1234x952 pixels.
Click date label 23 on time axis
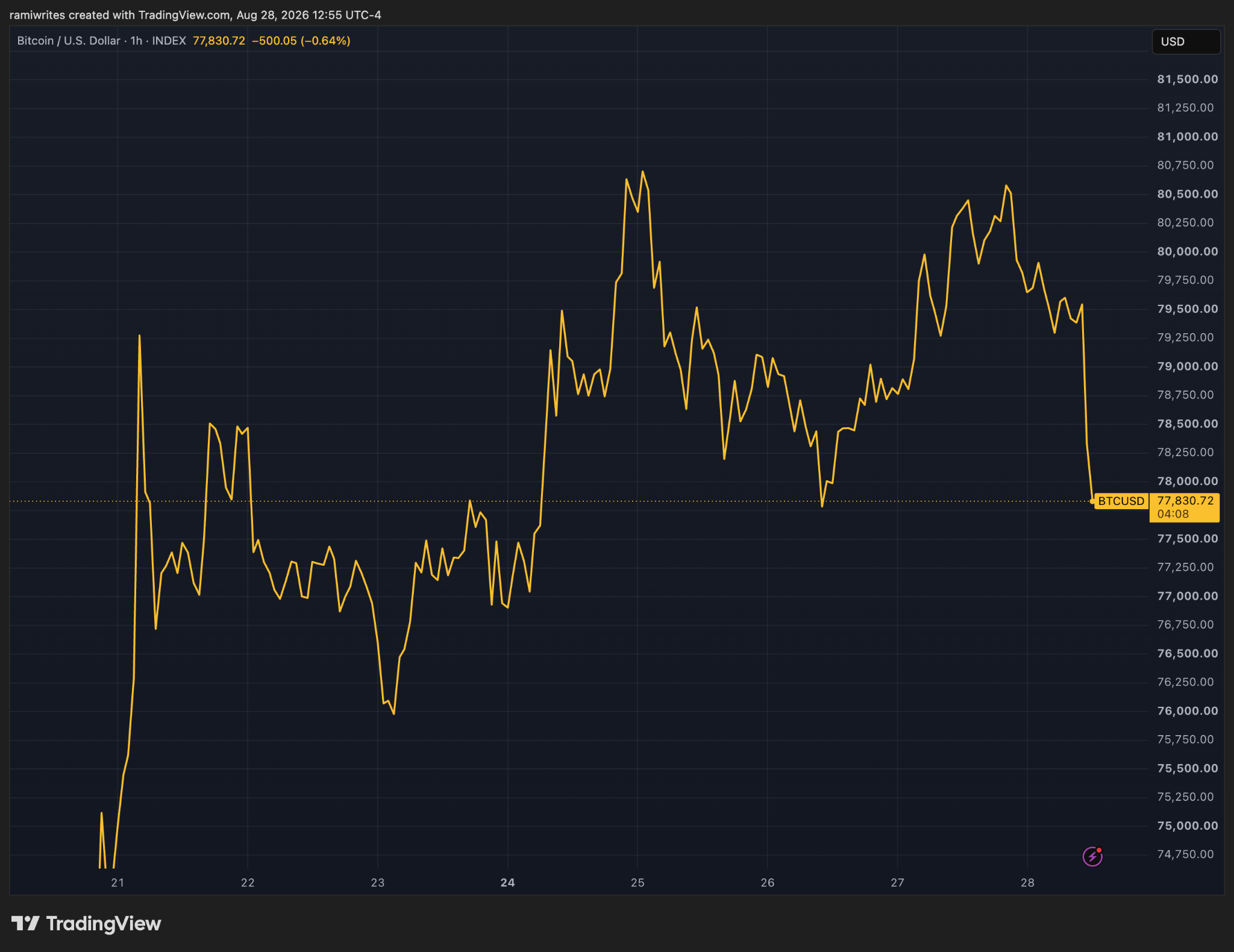[x=378, y=883]
